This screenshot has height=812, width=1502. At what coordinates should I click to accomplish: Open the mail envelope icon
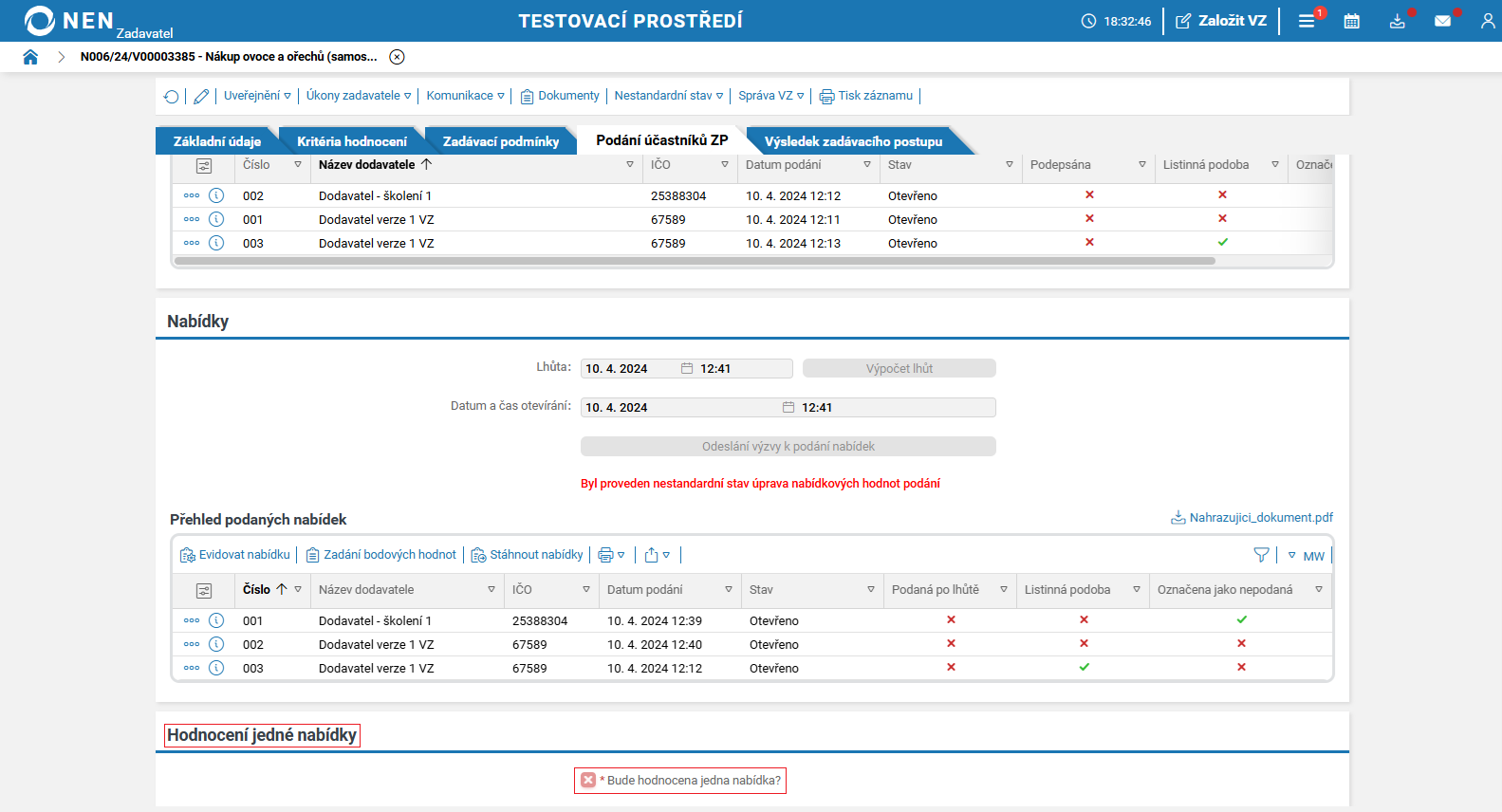tap(1442, 21)
